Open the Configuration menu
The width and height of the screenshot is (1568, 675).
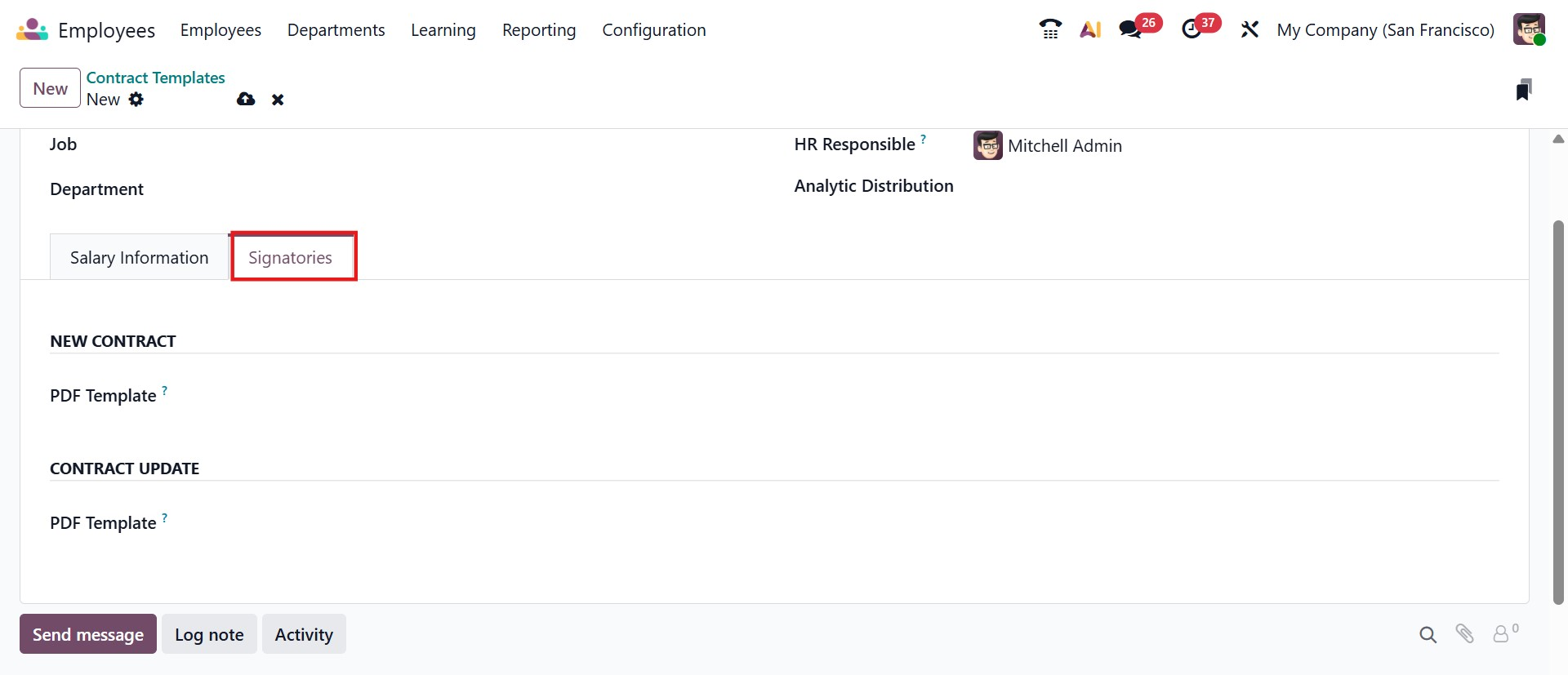(653, 30)
